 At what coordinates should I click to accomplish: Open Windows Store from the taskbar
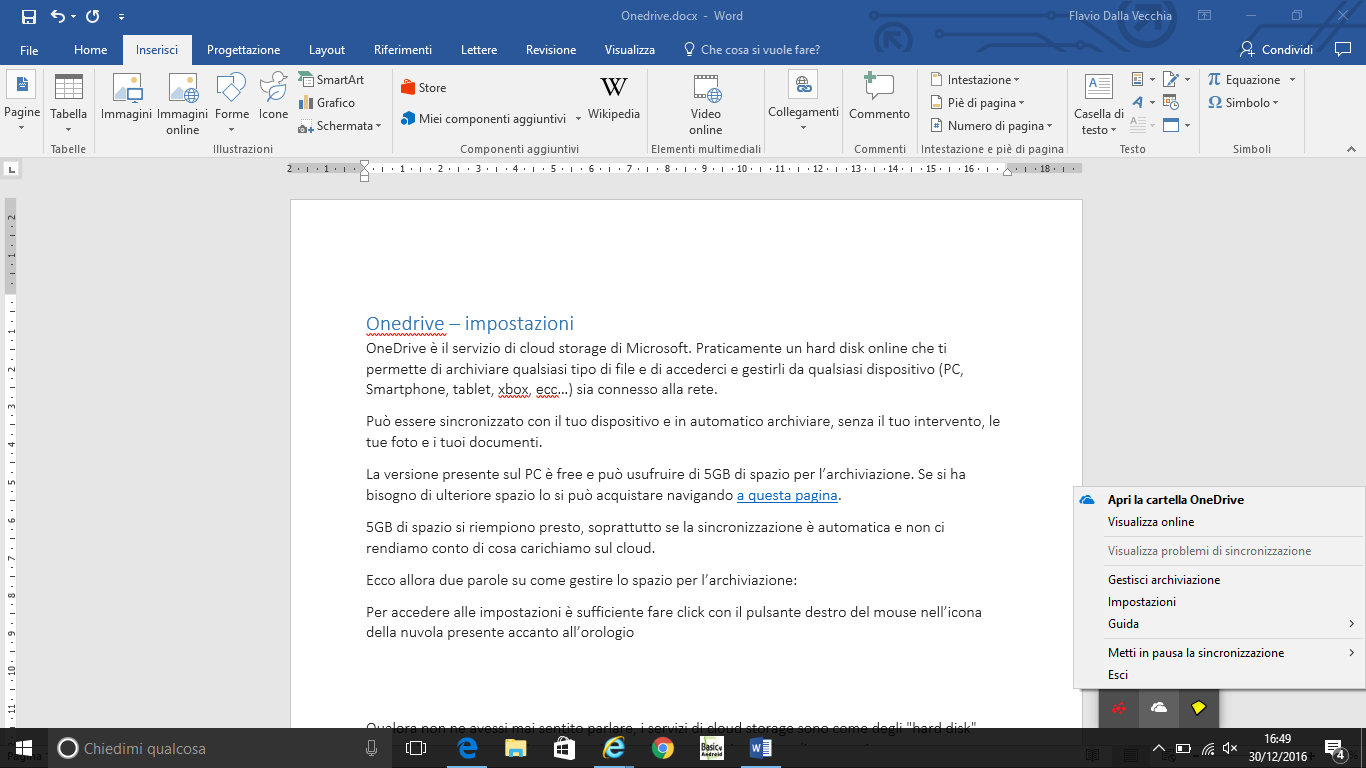click(564, 748)
